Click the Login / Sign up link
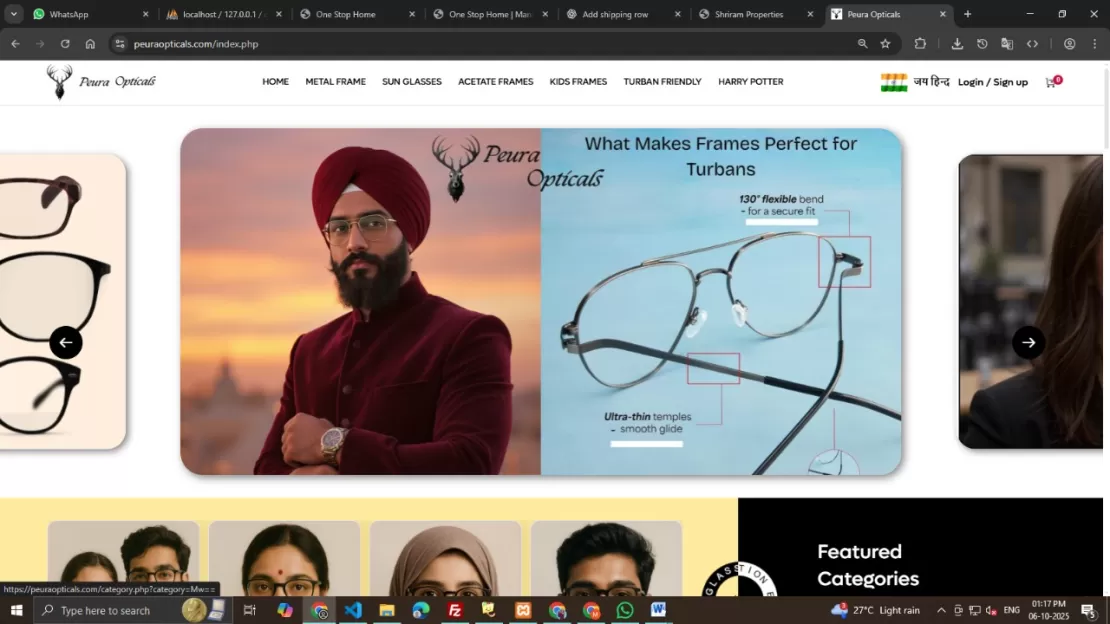This screenshot has width=1110, height=624. 992,82
